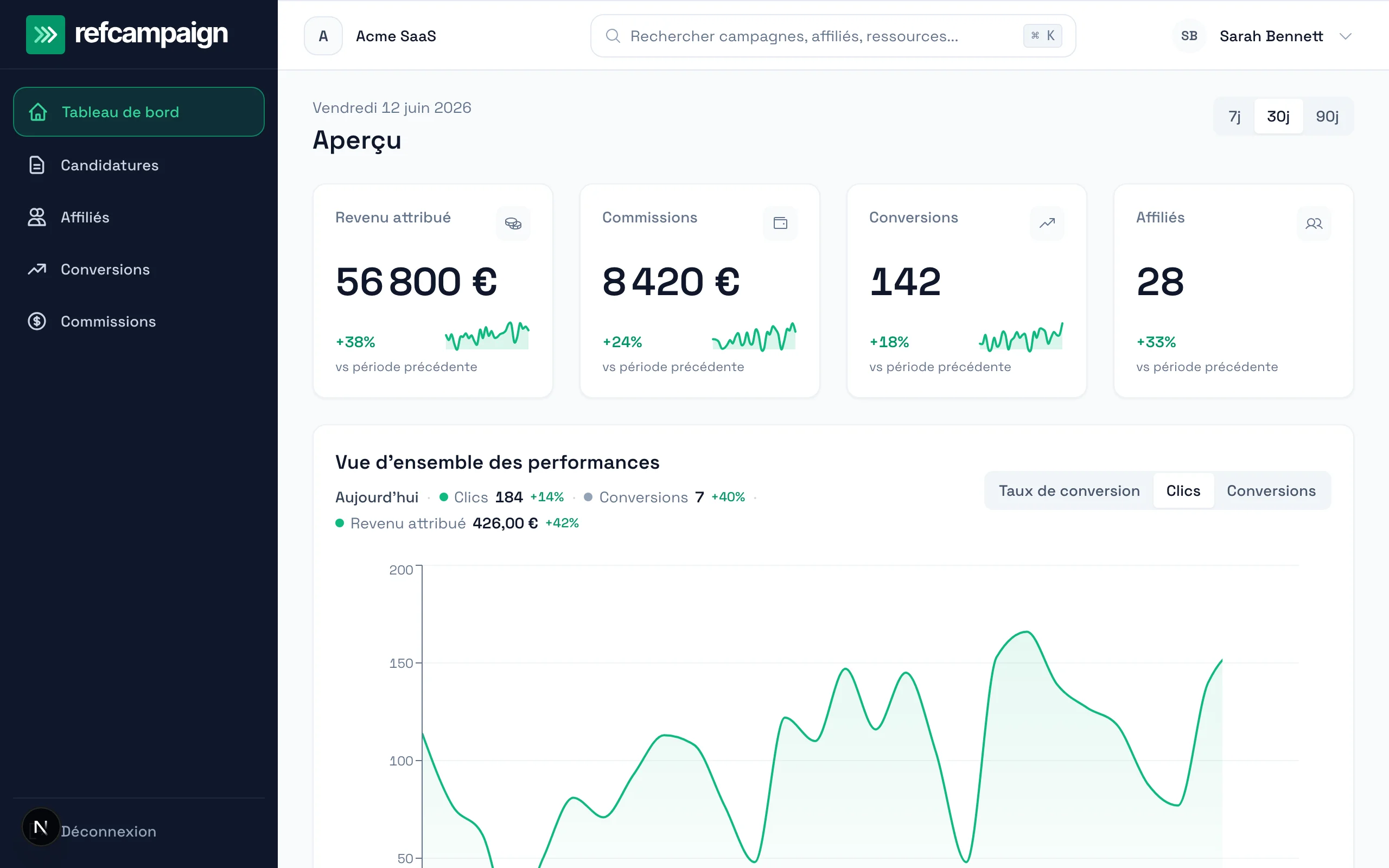Focus the Rechercher campagnes search field
This screenshot has height=868, width=1389.
click(x=833, y=36)
